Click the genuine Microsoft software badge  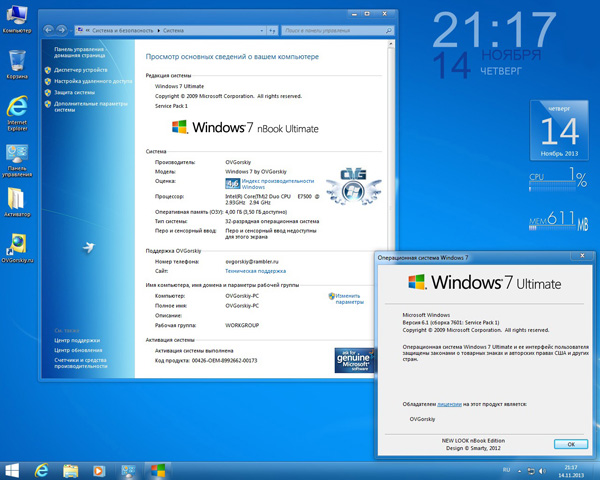354,360
